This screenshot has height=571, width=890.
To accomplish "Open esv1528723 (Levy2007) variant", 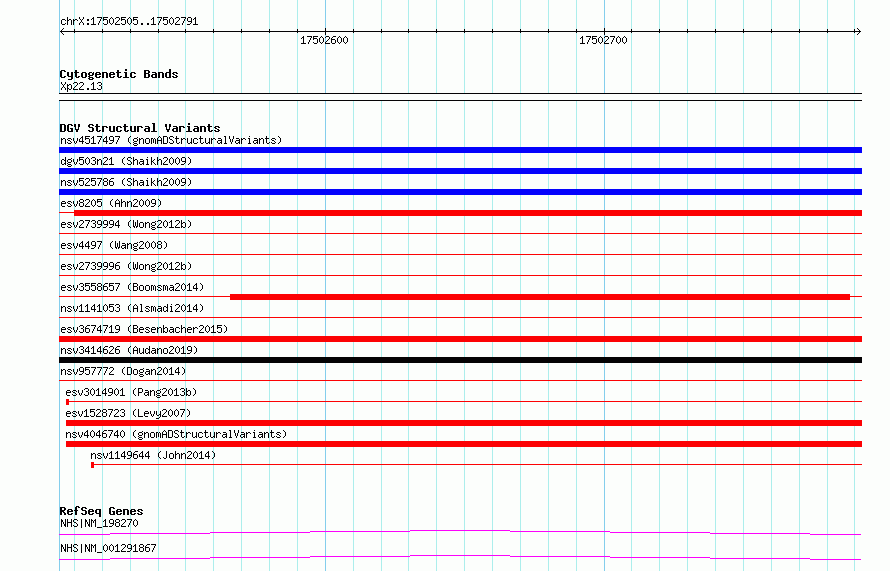I will pos(128,413).
